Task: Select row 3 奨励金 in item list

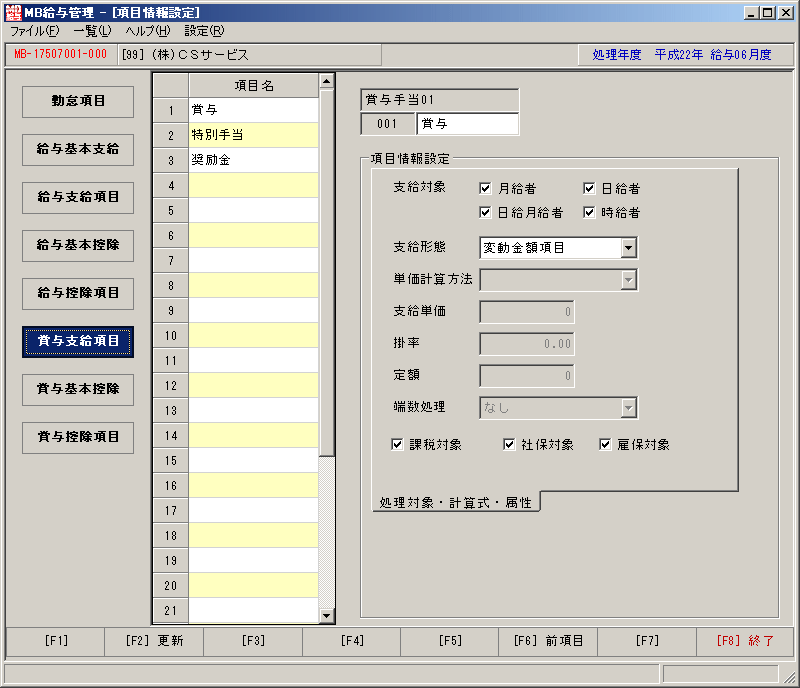Action: 254,160
